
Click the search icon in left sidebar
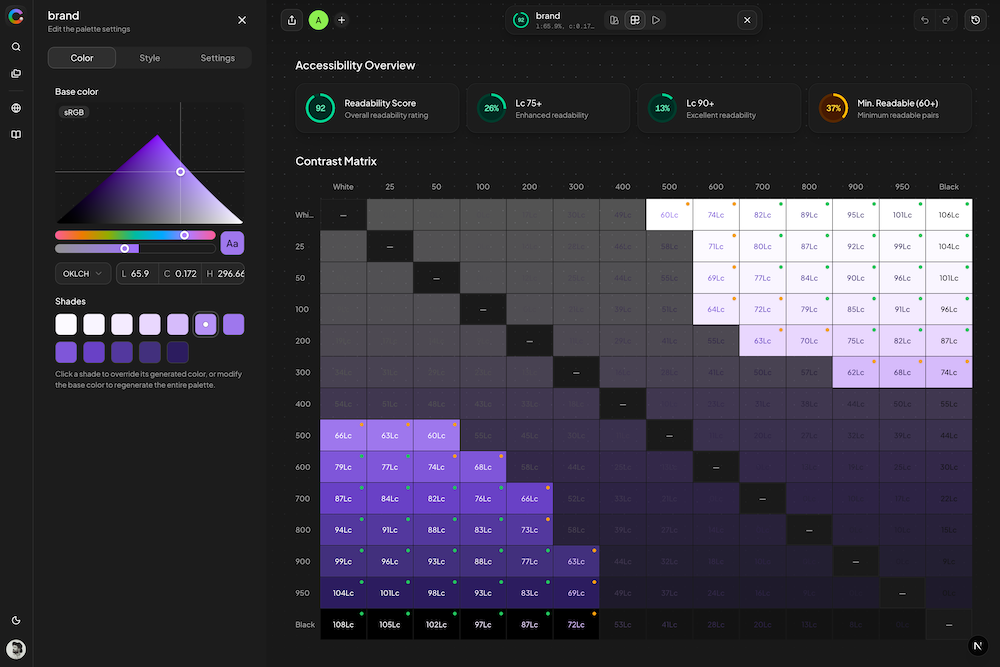16,47
